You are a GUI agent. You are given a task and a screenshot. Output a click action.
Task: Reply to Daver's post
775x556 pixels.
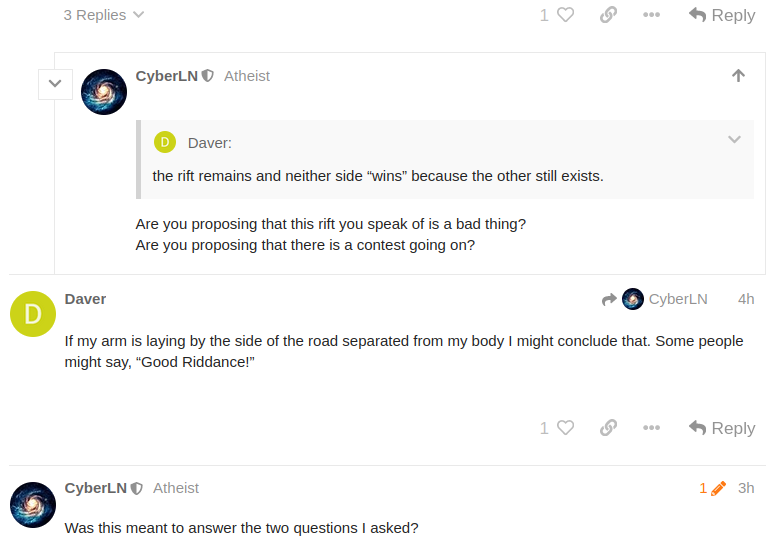[x=722, y=428]
